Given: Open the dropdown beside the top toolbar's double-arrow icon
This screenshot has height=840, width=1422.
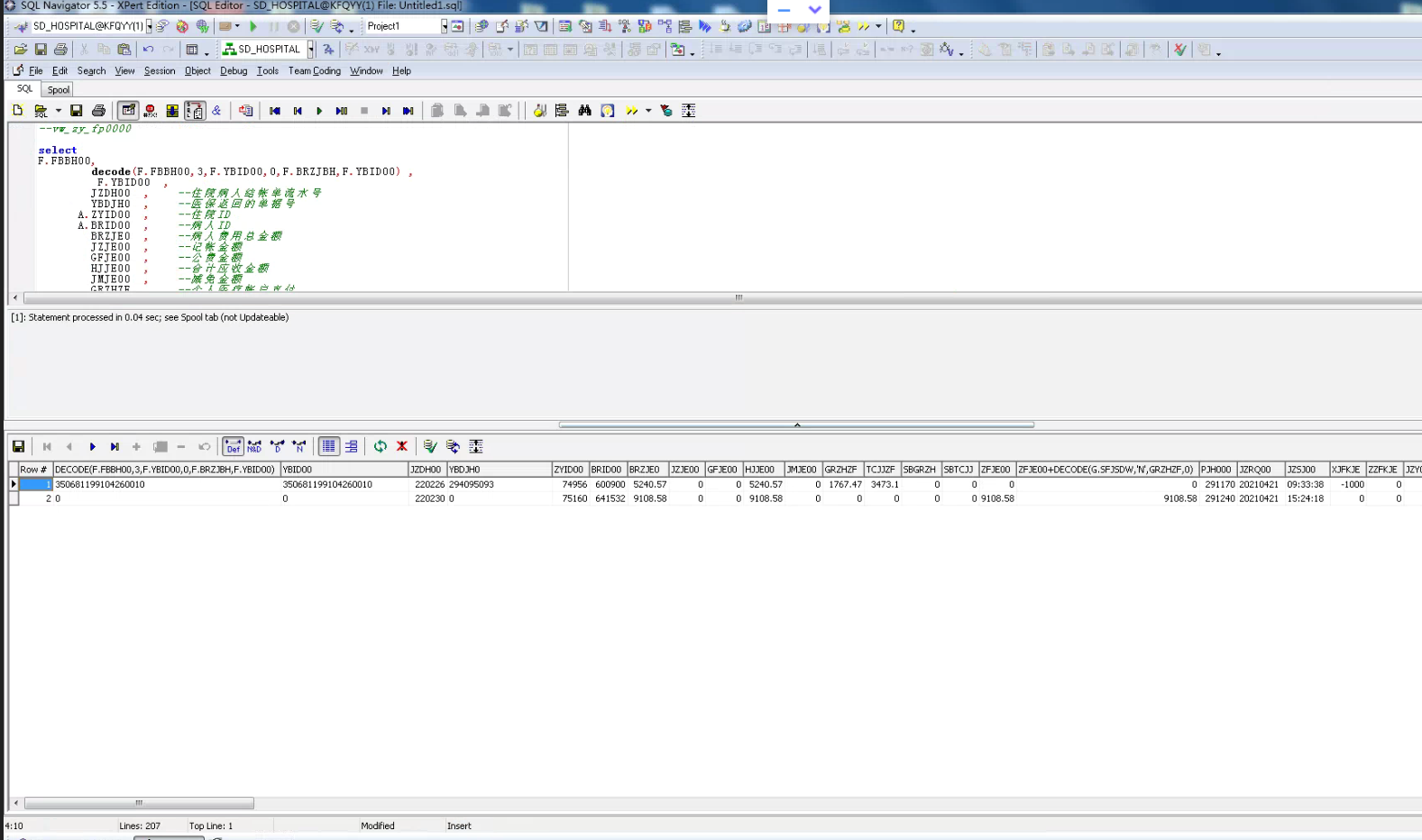Looking at the screenshot, I should click(878, 27).
